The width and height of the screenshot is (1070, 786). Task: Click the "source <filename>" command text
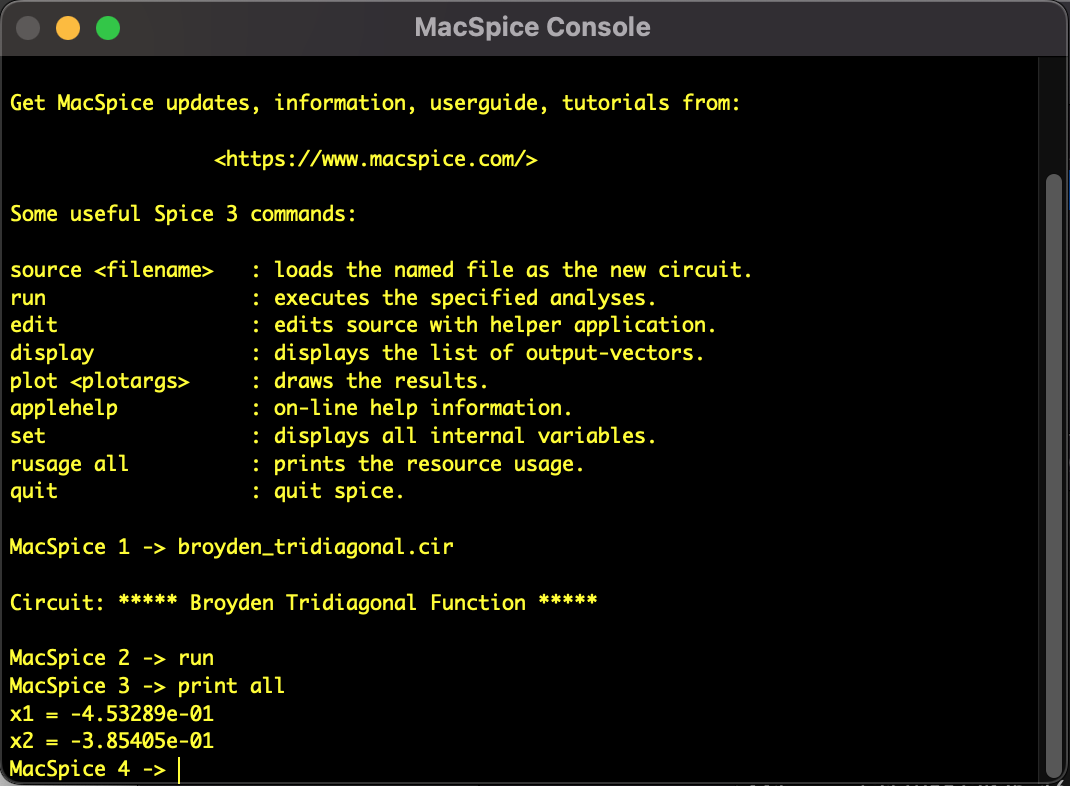click(x=112, y=270)
